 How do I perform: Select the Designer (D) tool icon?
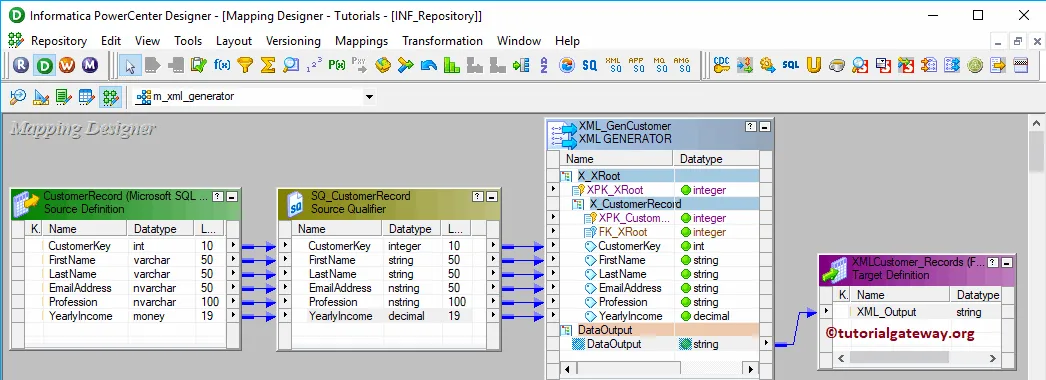click(x=45, y=65)
